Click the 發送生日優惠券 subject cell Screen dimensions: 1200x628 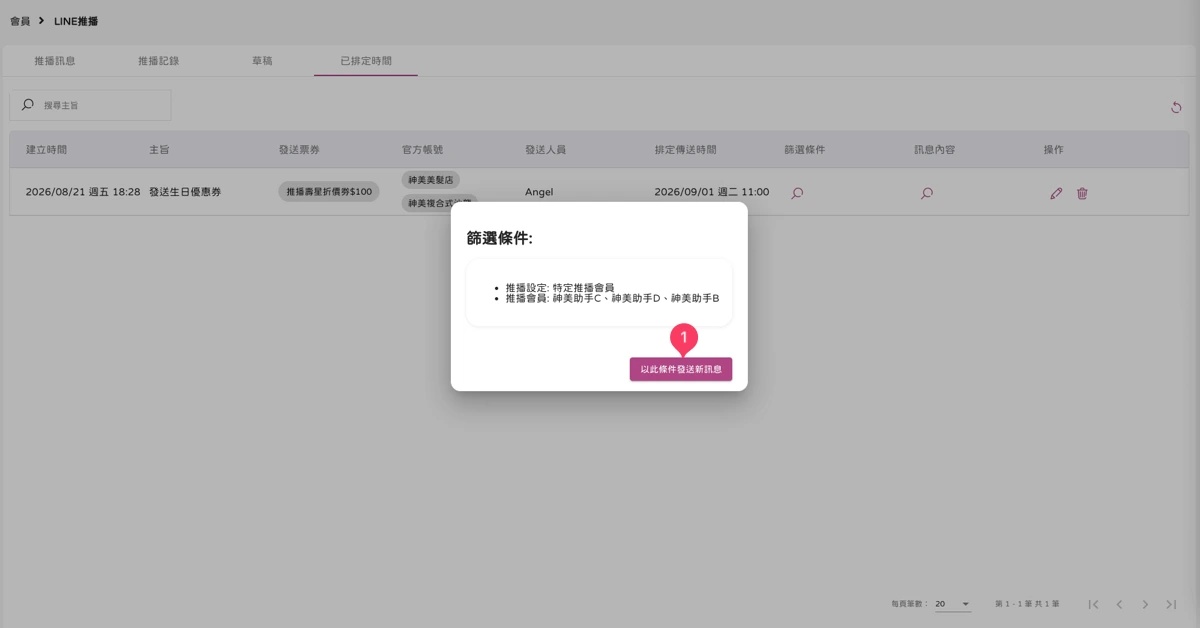pyautogui.click(x=185, y=192)
